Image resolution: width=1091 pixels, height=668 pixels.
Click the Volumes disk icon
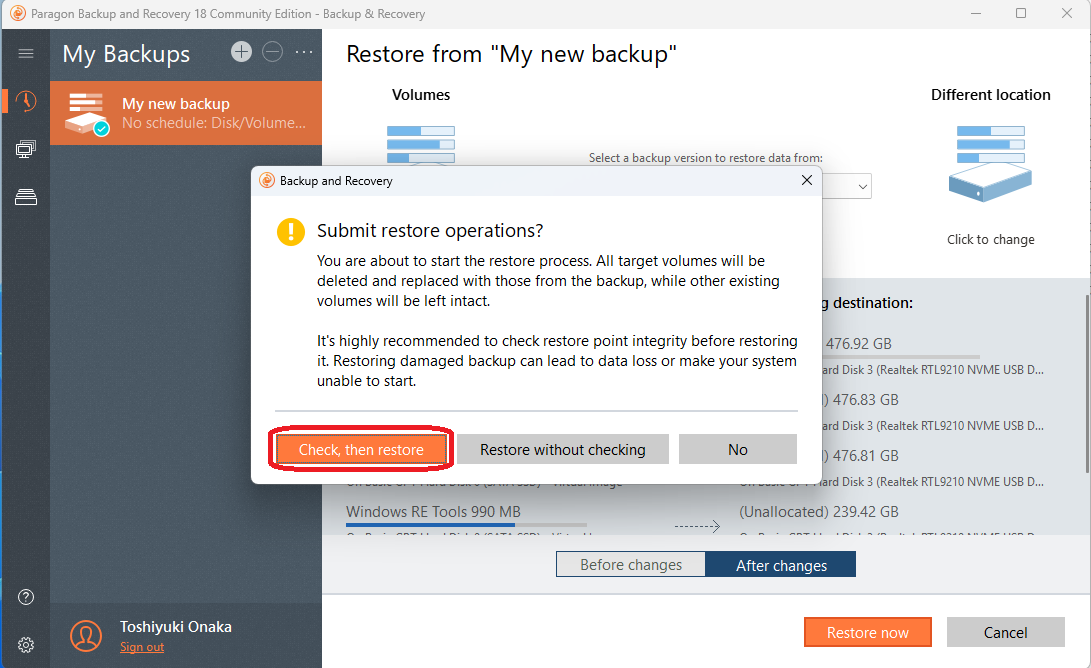[421, 145]
